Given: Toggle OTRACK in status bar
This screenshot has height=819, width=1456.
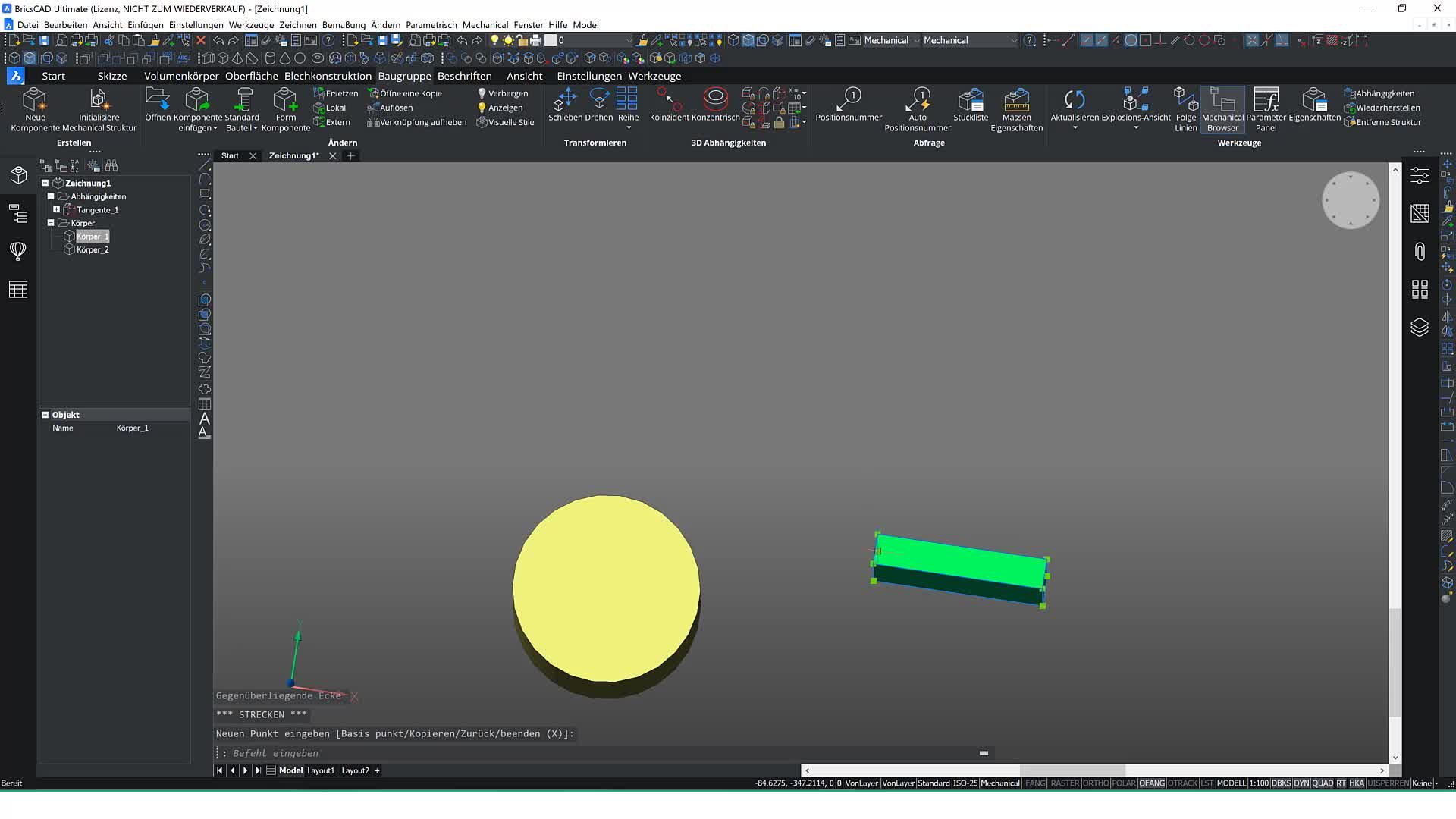Looking at the screenshot, I should pyautogui.click(x=1182, y=783).
